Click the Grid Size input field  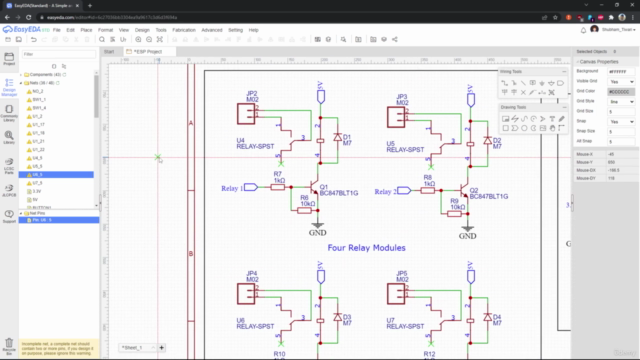(x=621, y=112)
